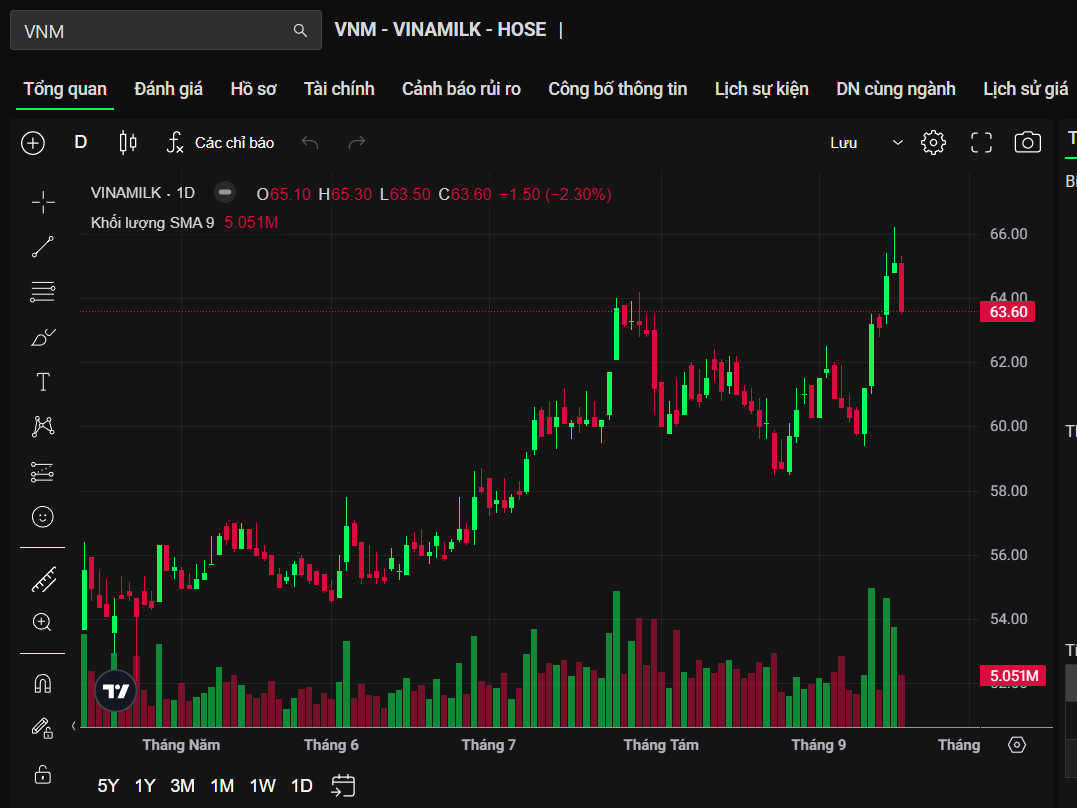
Task: Click the search magnifier icon
Action: click(300, 30)
